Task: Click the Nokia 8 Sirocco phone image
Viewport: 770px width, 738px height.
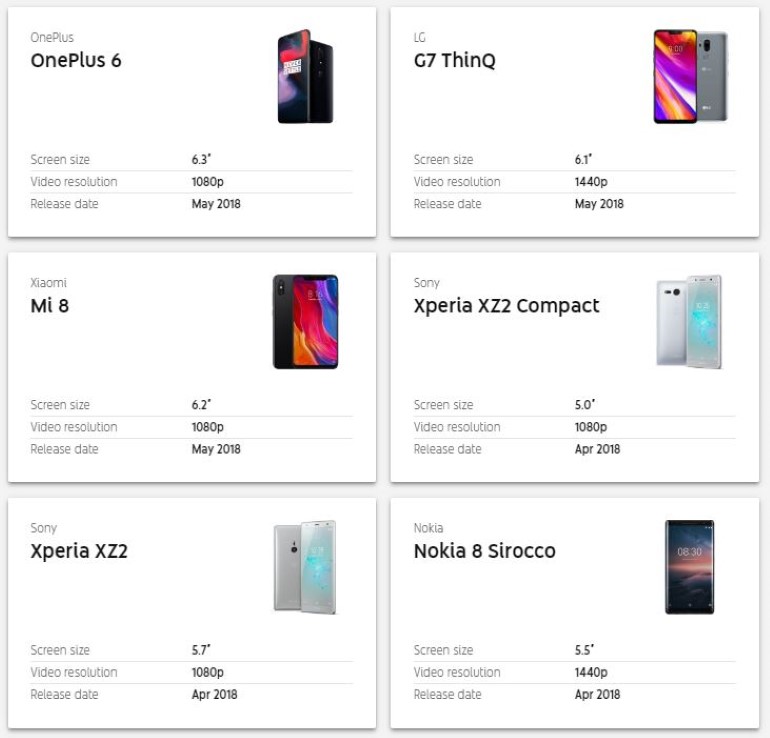Action: click(690, 567)
